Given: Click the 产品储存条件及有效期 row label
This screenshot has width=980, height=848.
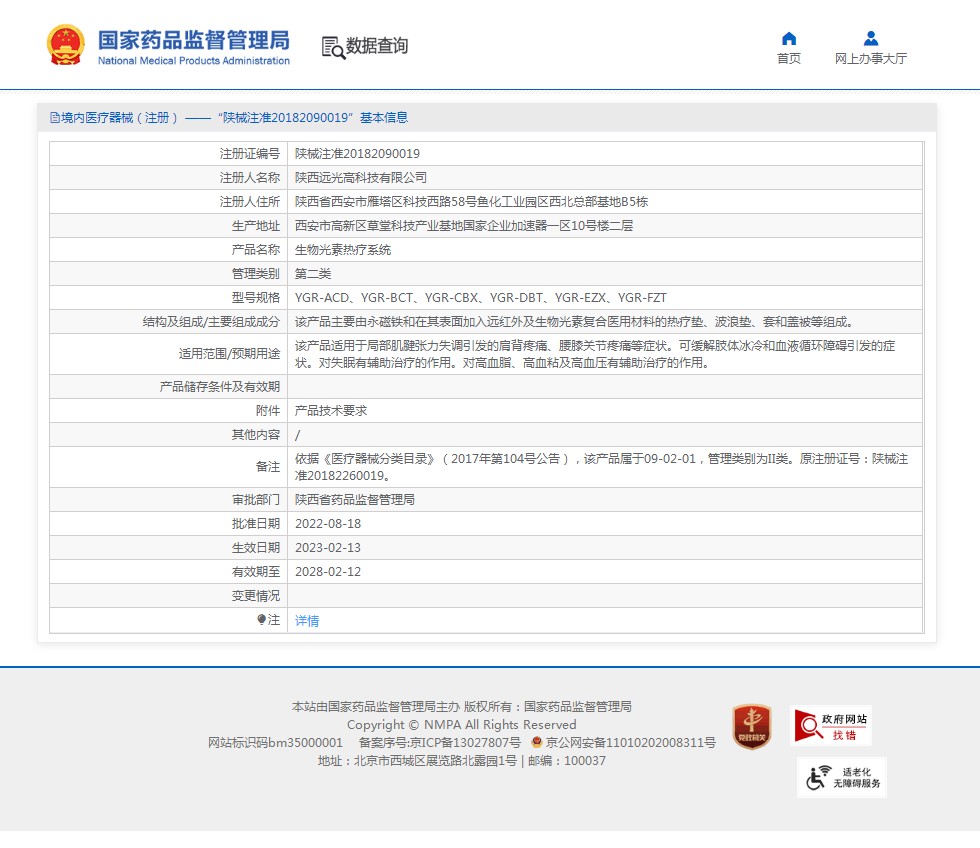Looking at the screenshot, I should 219,387.
